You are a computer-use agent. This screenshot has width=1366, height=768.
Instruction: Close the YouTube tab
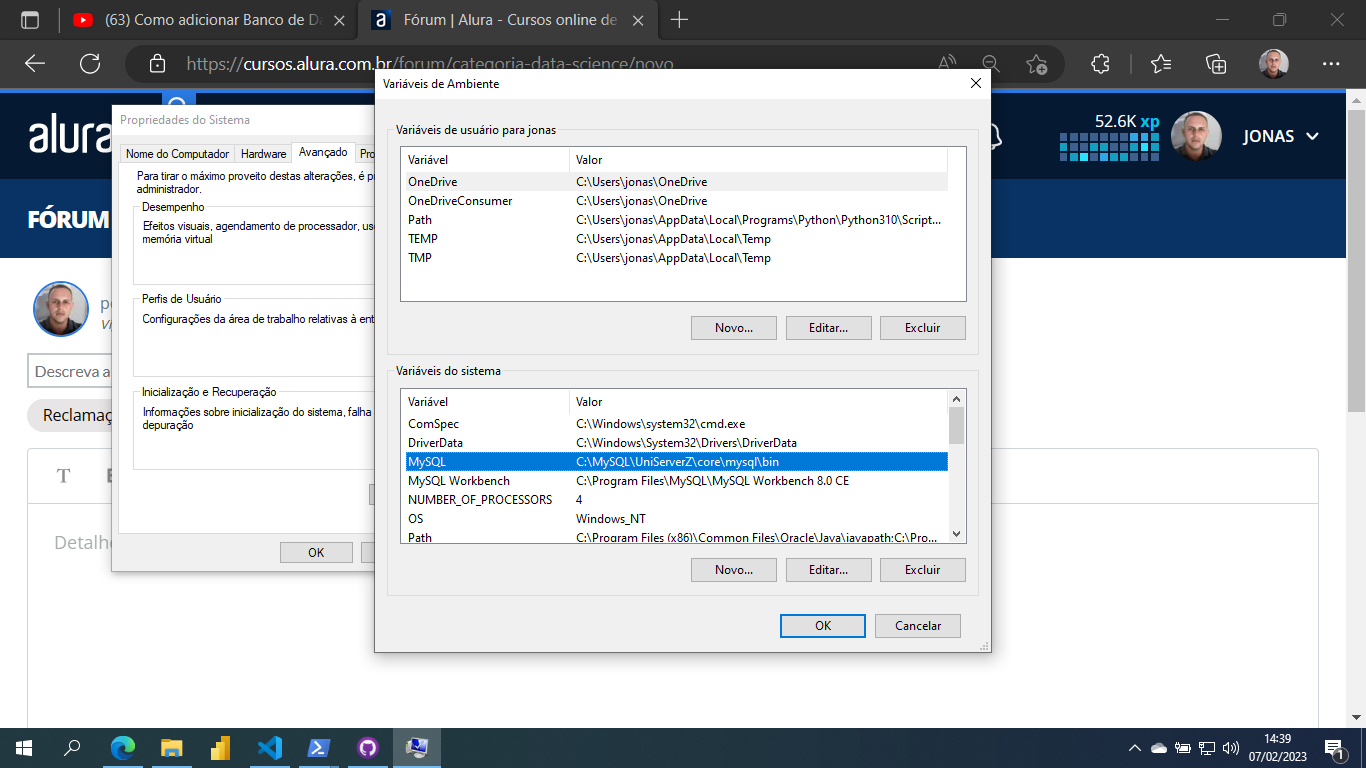pos(339,20)
